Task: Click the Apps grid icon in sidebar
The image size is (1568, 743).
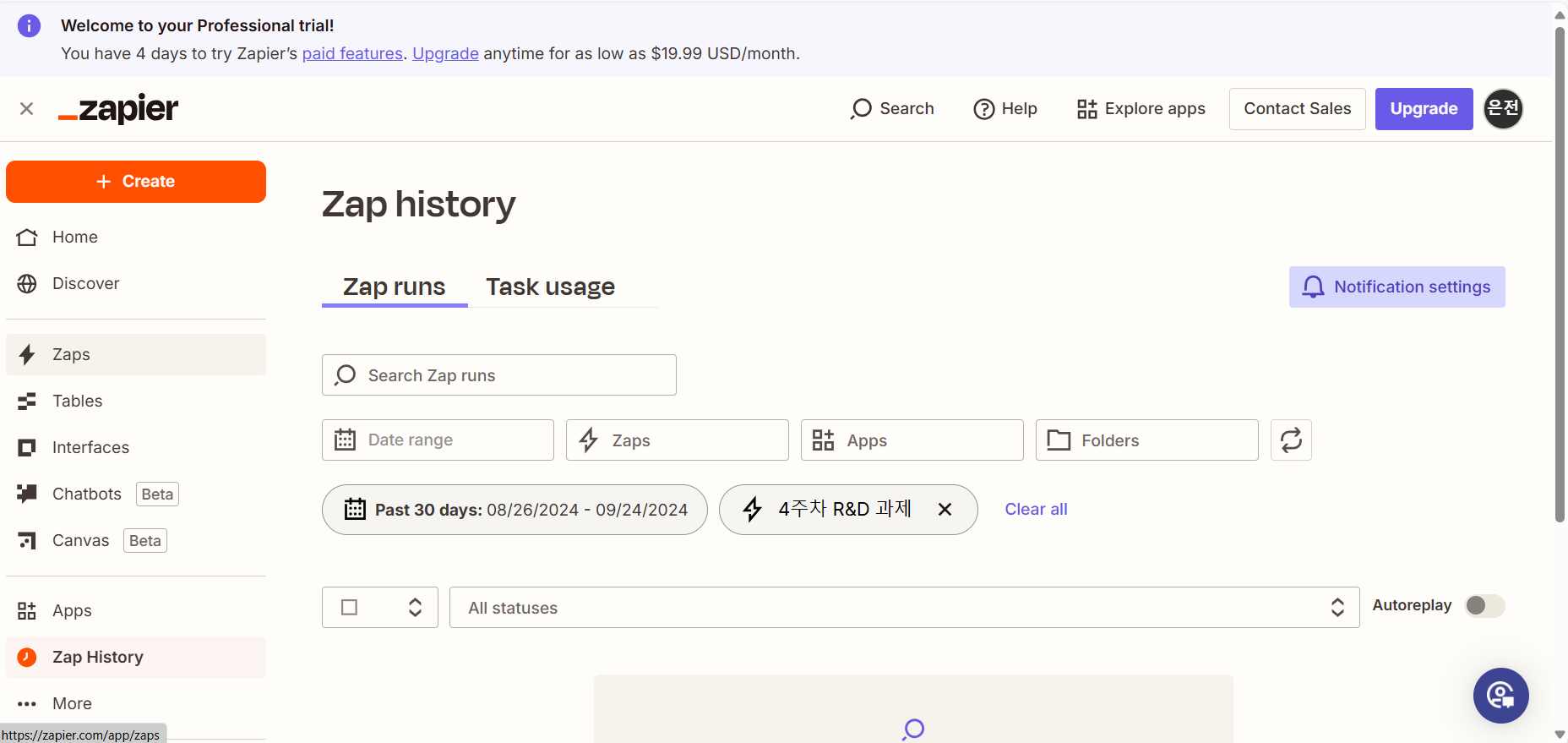Action: (x=27, y=611)
